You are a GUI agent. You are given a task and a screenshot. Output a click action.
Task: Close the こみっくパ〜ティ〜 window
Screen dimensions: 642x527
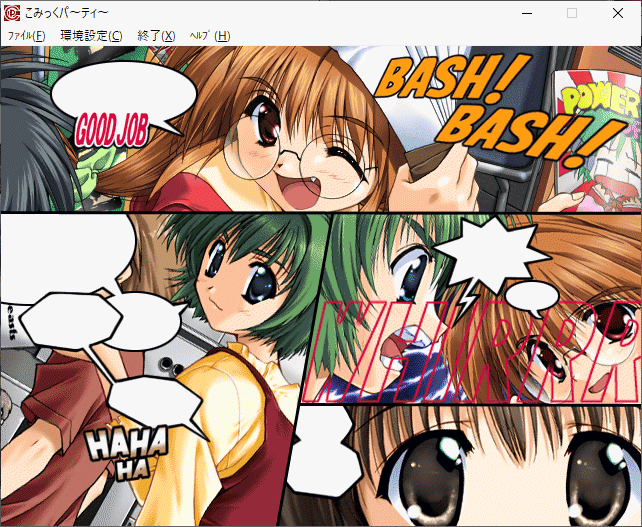(618, 13)
